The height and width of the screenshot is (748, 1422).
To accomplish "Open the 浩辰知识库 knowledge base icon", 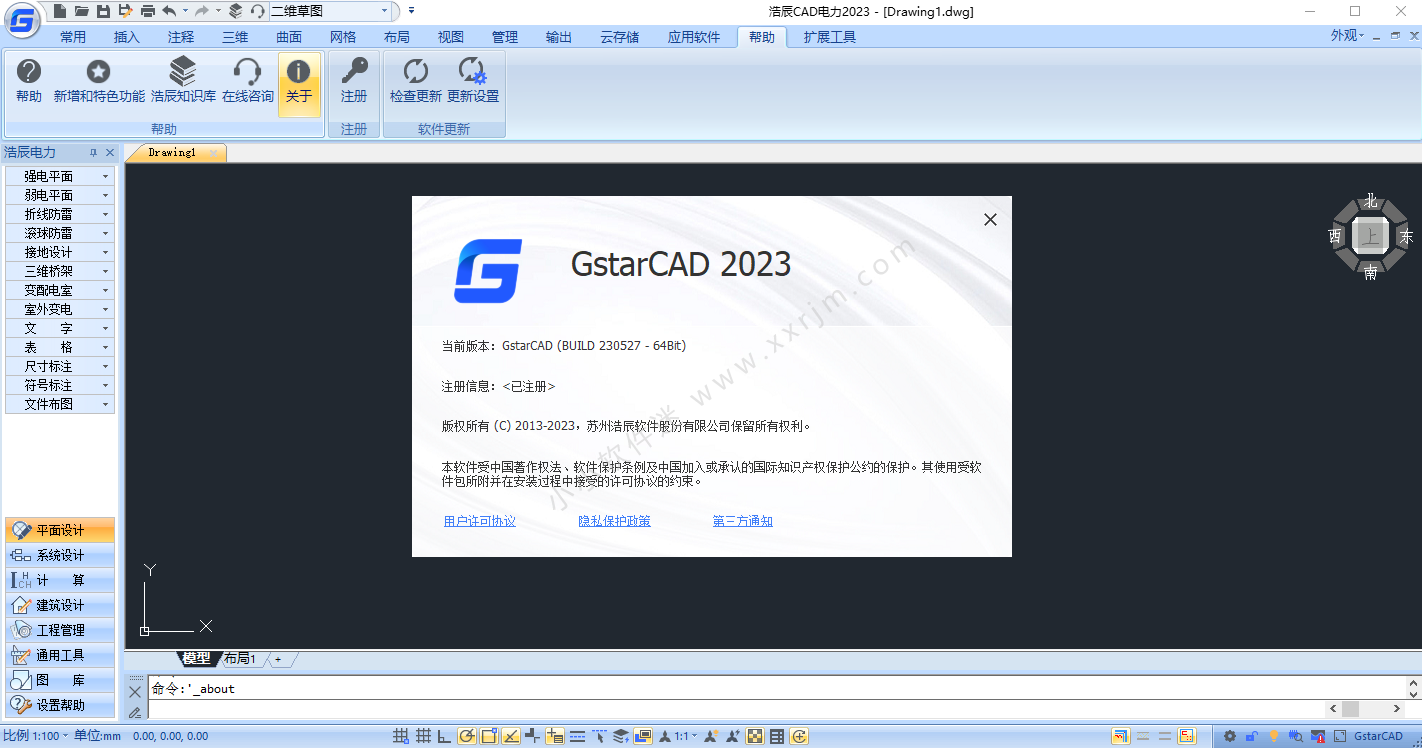I will [x=183, y=81].
